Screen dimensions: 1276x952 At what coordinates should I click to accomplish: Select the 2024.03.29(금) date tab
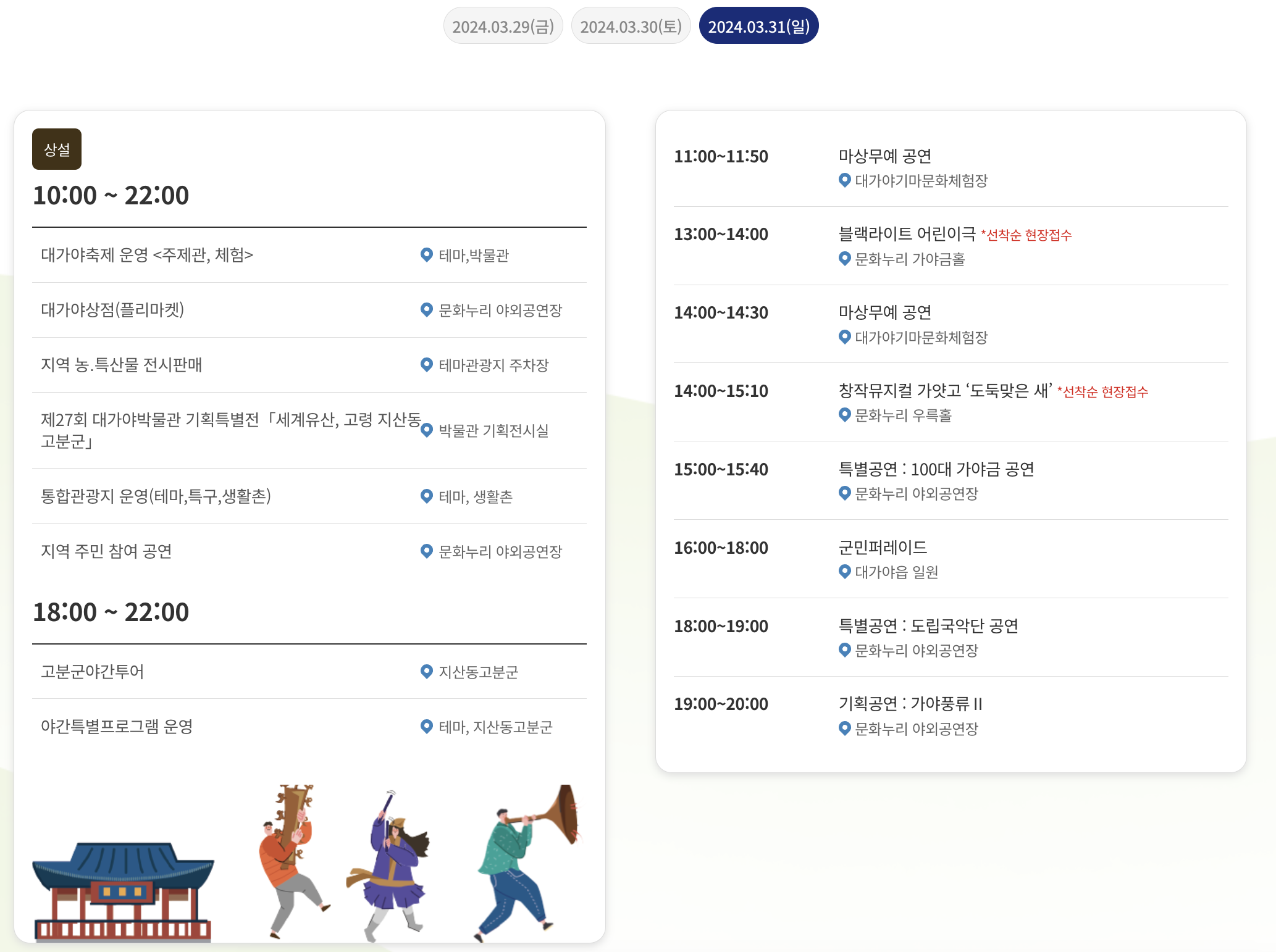coord(503,27)
